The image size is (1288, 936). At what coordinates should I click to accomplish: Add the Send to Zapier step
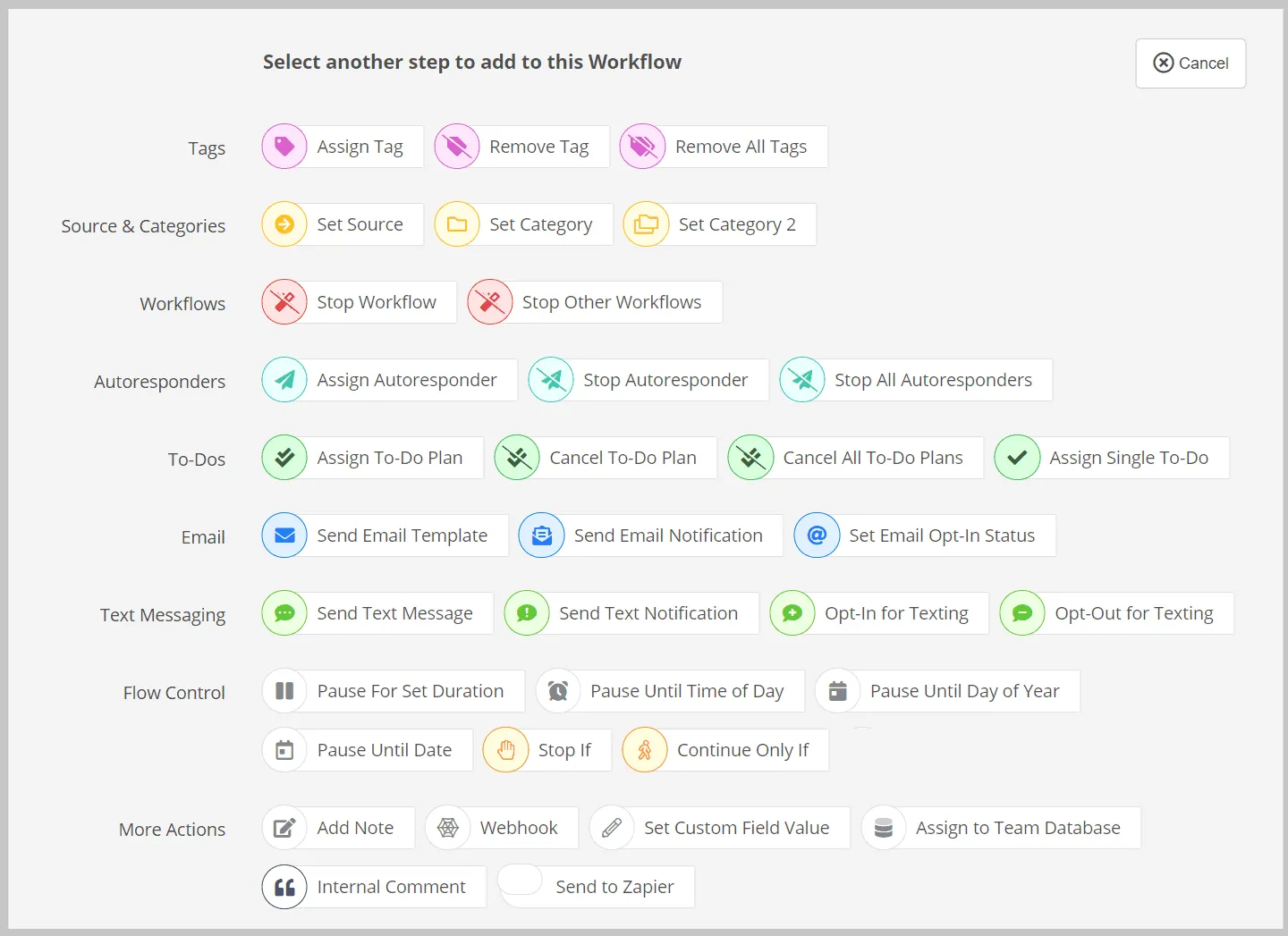pyautogui.click(x=597, y=887)
